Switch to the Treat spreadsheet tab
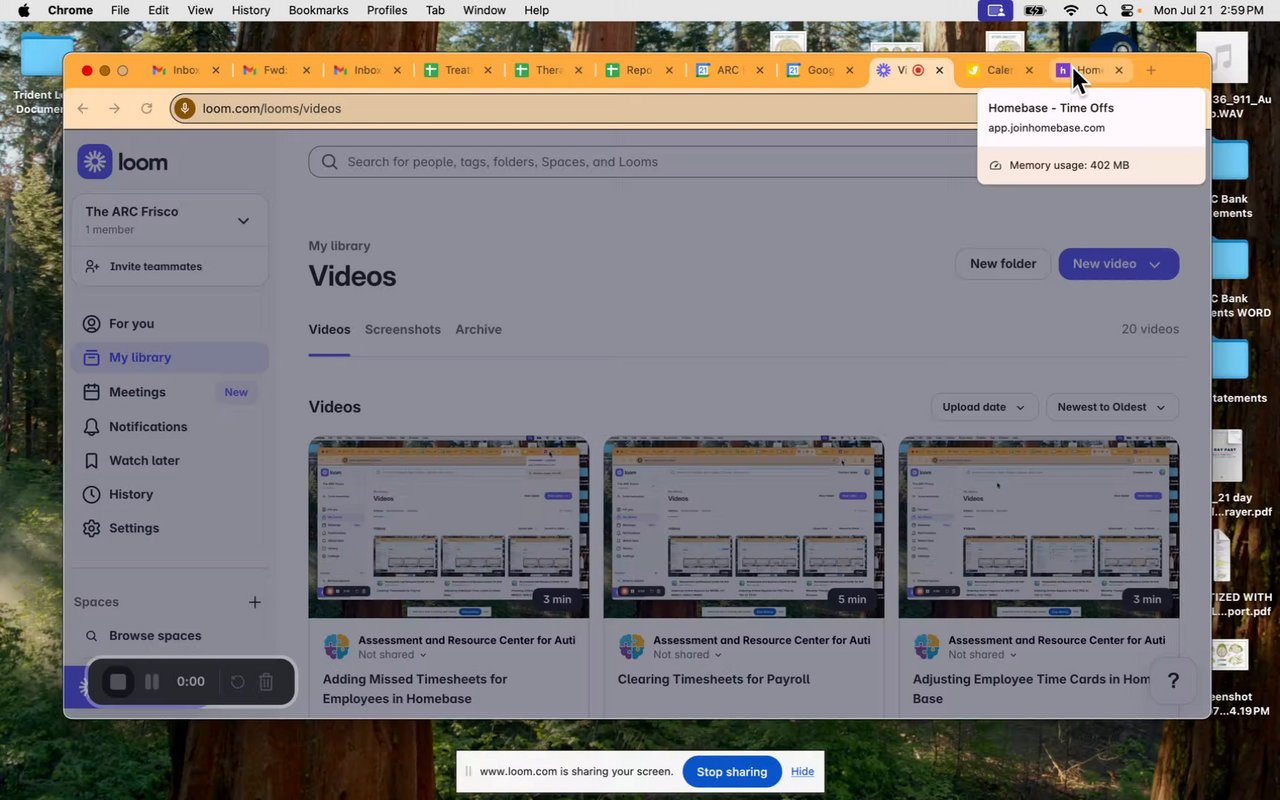This screenshot has height=800, width=1280. (458, 70)
